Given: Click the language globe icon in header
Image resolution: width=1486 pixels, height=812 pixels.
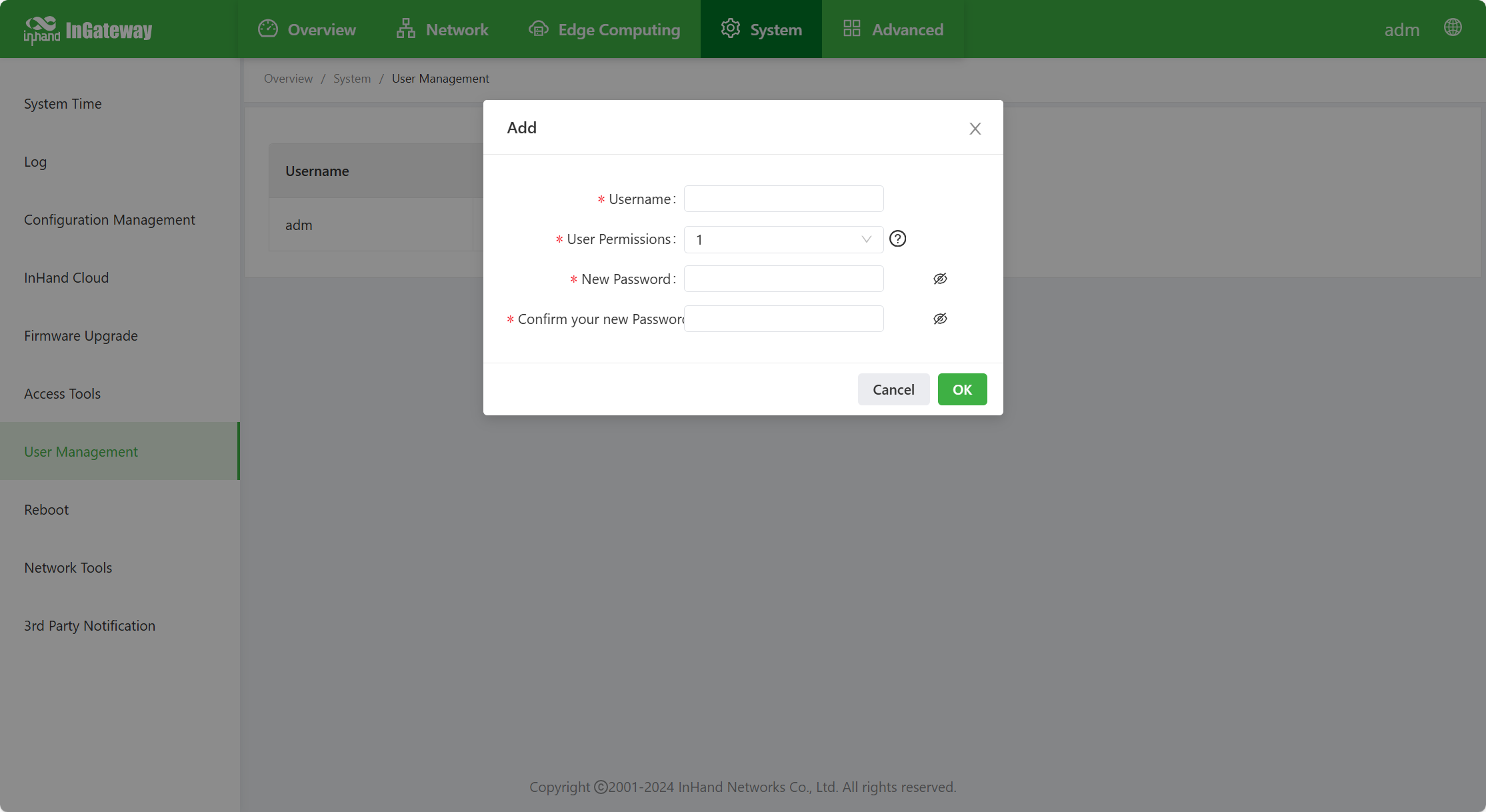Looking at the screenshot, I should 1453,28.
